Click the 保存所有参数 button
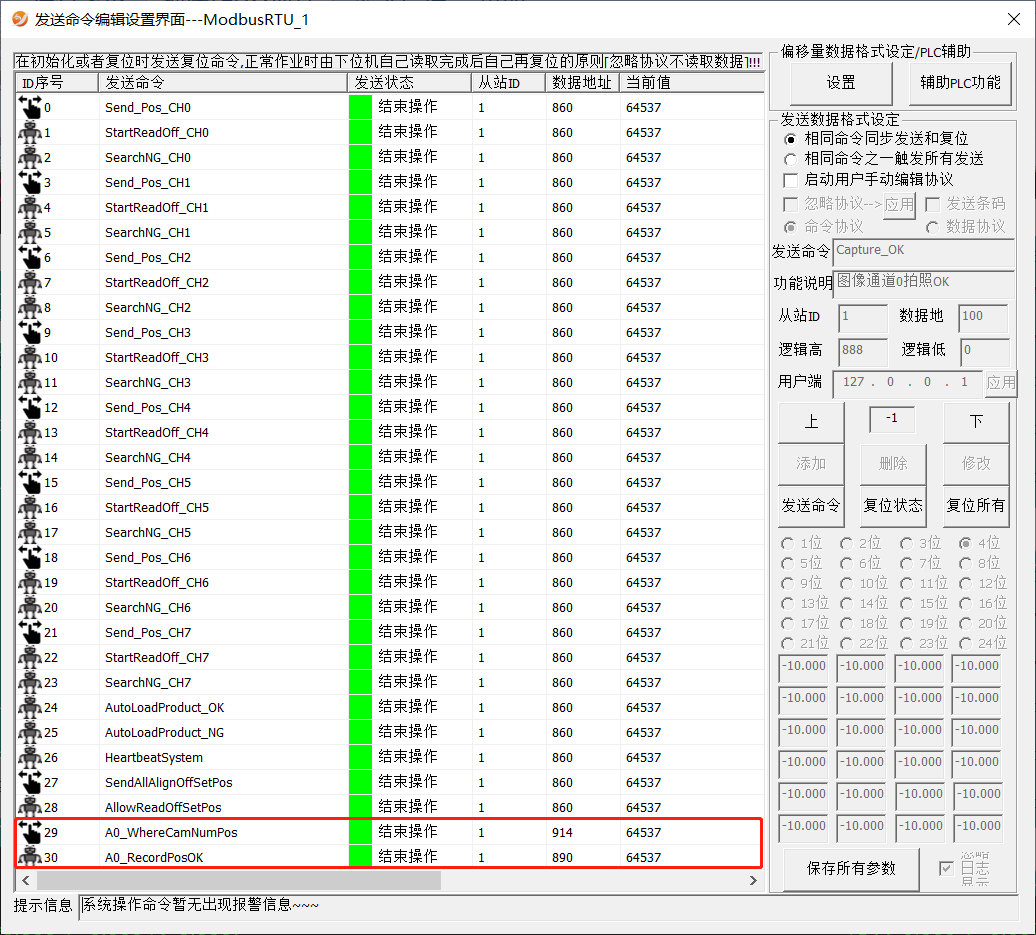Screen dimensions: 1036x935 pos(851,868)
